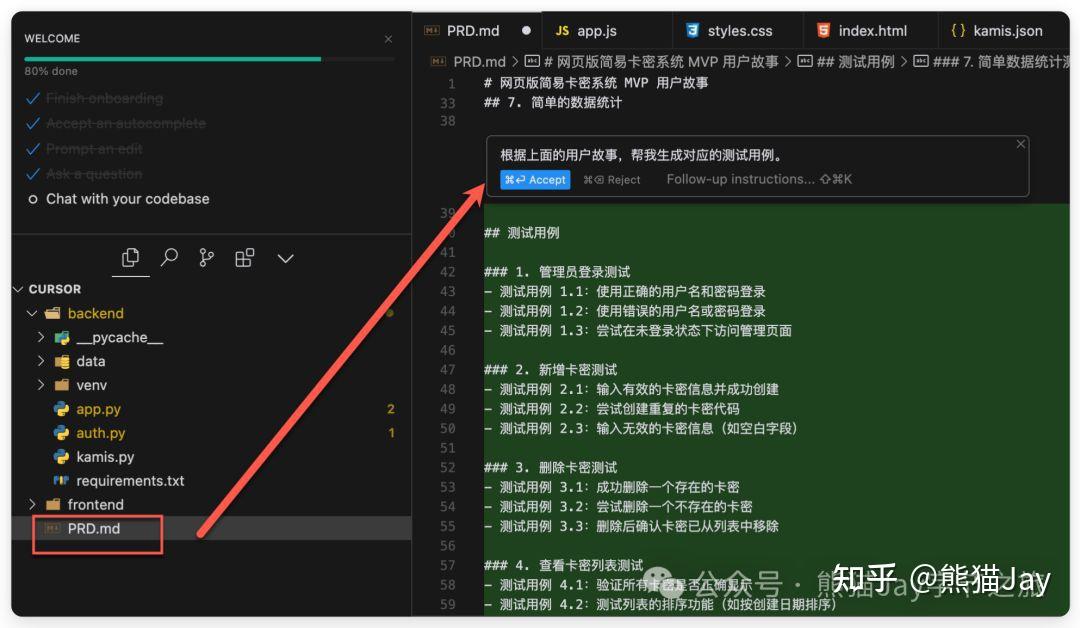
Task: Open the PRD.md file in the tree
Action: point(95,528)
